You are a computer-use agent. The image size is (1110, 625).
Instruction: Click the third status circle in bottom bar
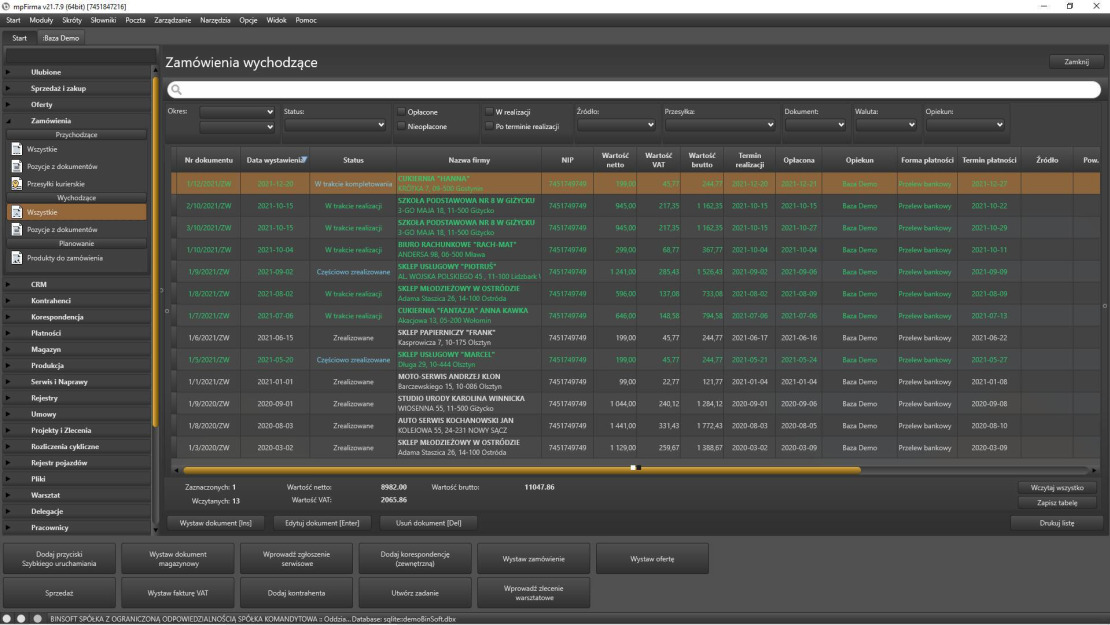point(38,619)
